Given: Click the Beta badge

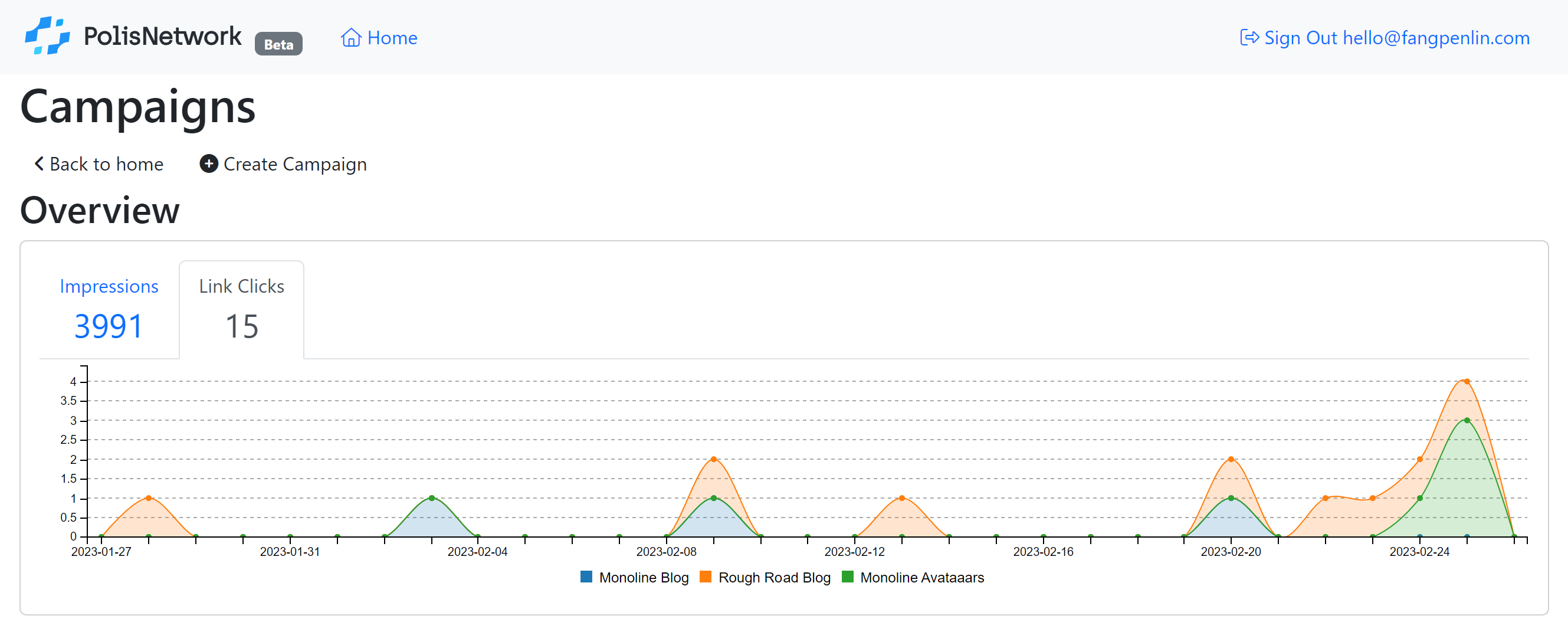Looking at the screenshot, I should 278,44.
